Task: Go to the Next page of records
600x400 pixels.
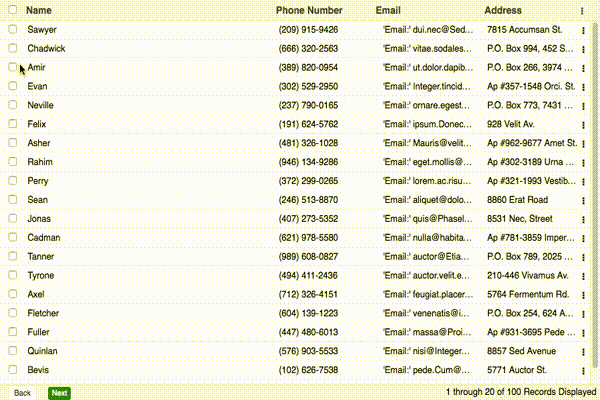Action: click(x=59, y=393)
